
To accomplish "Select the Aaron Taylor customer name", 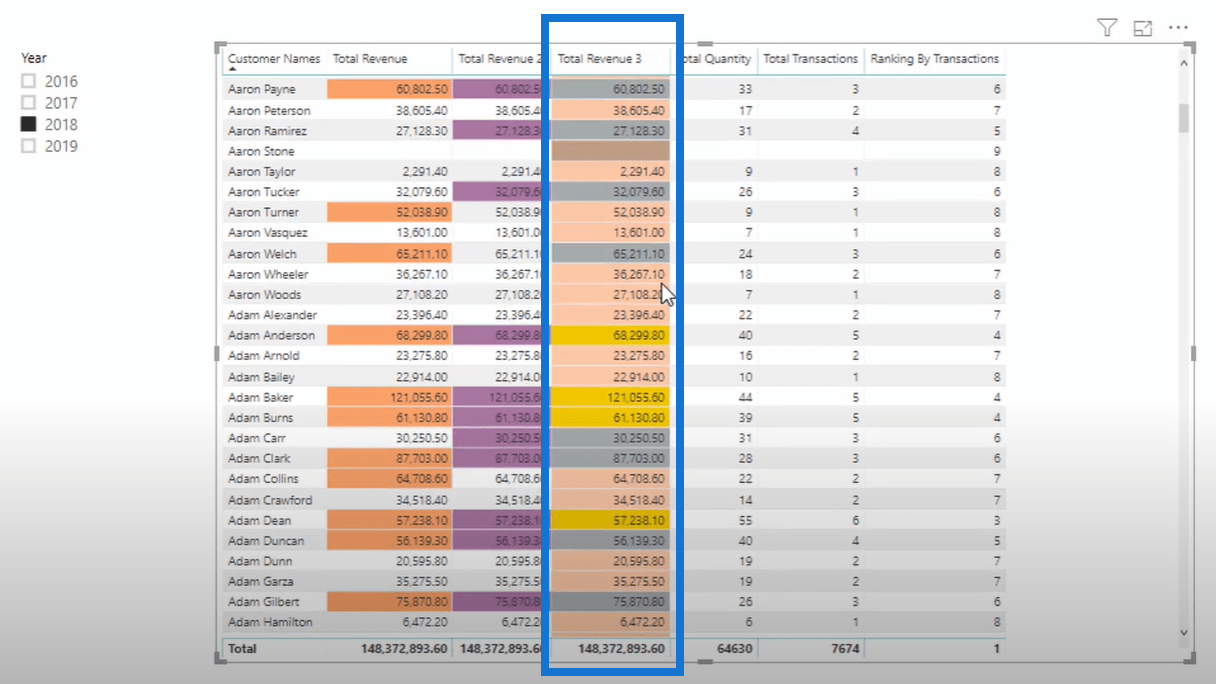I will [262, 172].
